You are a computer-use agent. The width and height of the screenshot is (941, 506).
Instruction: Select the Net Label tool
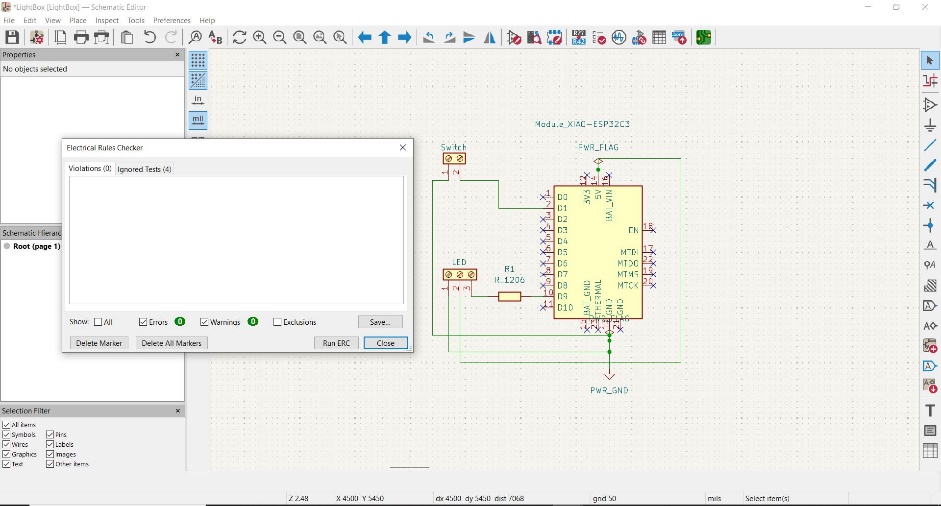(930, 245)
